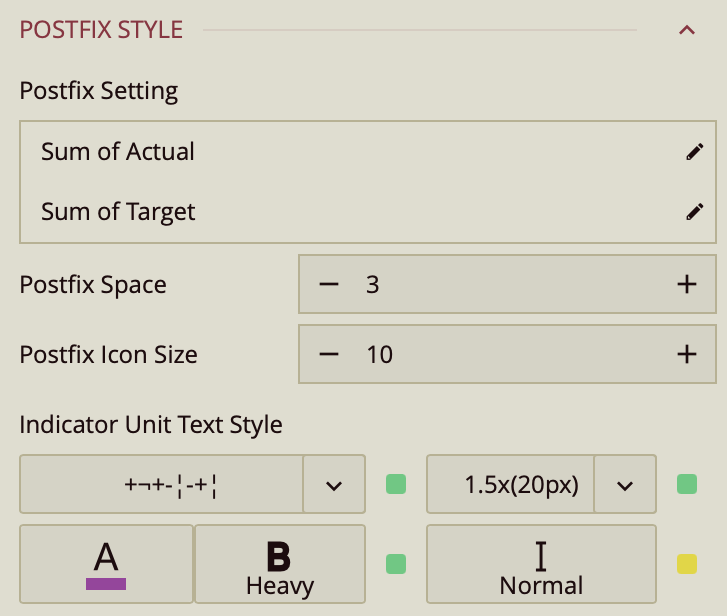Click the Heavy font weight button

(x=279, y=564)
